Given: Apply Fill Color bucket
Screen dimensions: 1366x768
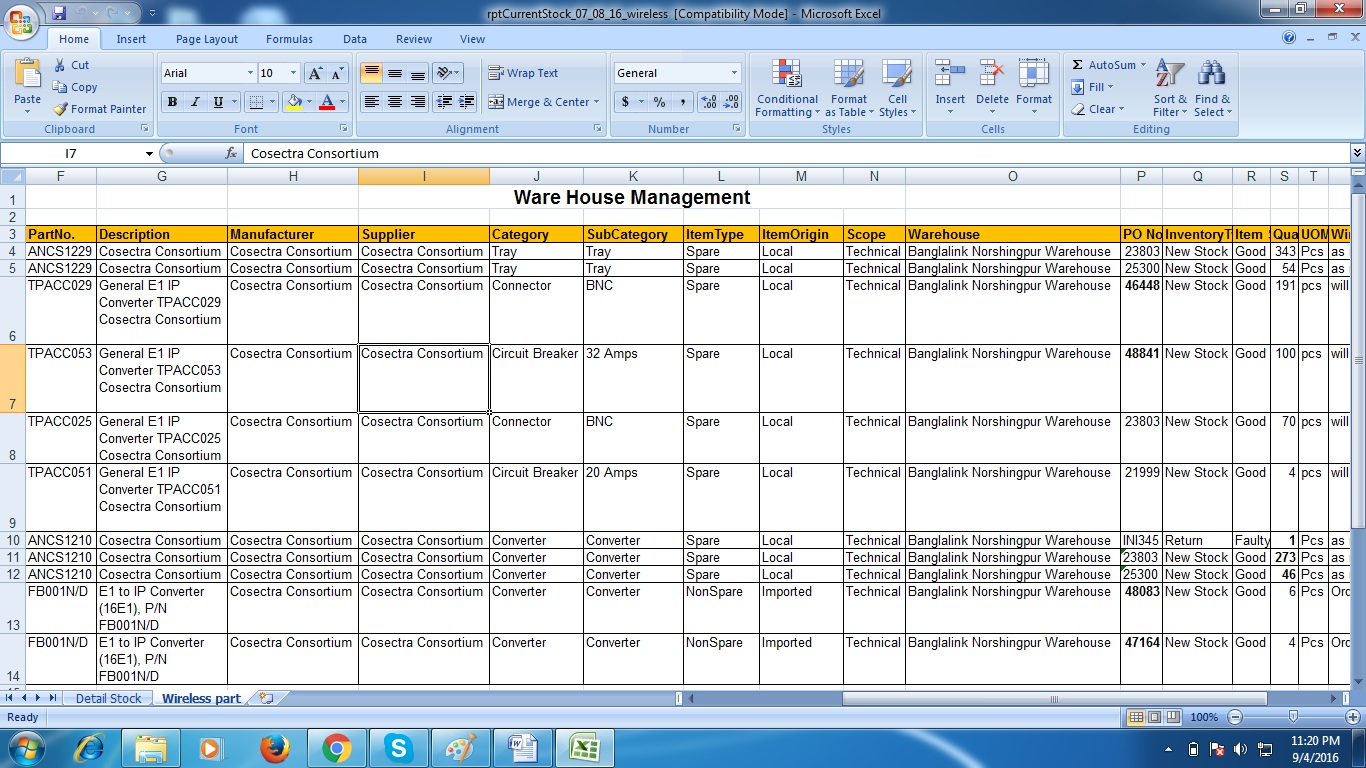Looking at the screenshot, I should [x=294, y=102].
